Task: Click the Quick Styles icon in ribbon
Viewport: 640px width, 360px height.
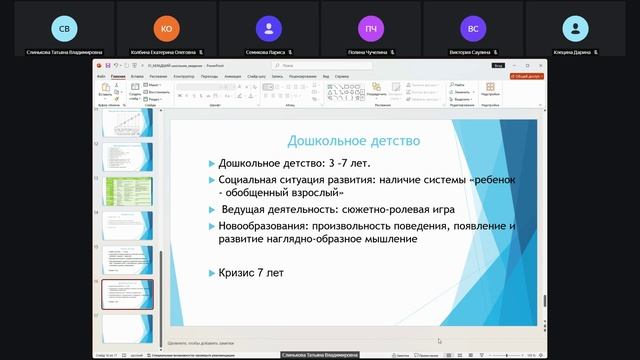Action: pyautogui.click(x=396, y=87)
